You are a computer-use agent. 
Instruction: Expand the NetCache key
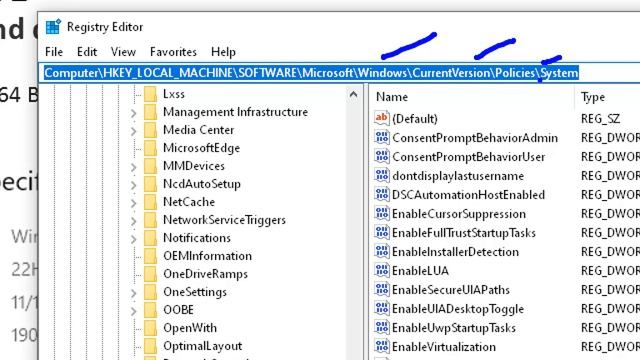tap(133, 202)
